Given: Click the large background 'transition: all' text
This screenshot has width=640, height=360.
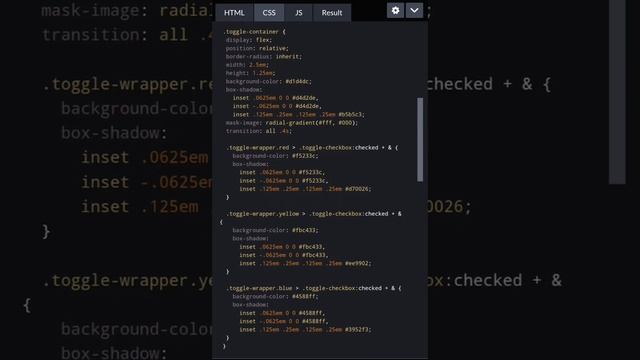Looking at the screenshot, I should [x=116, y=35].
